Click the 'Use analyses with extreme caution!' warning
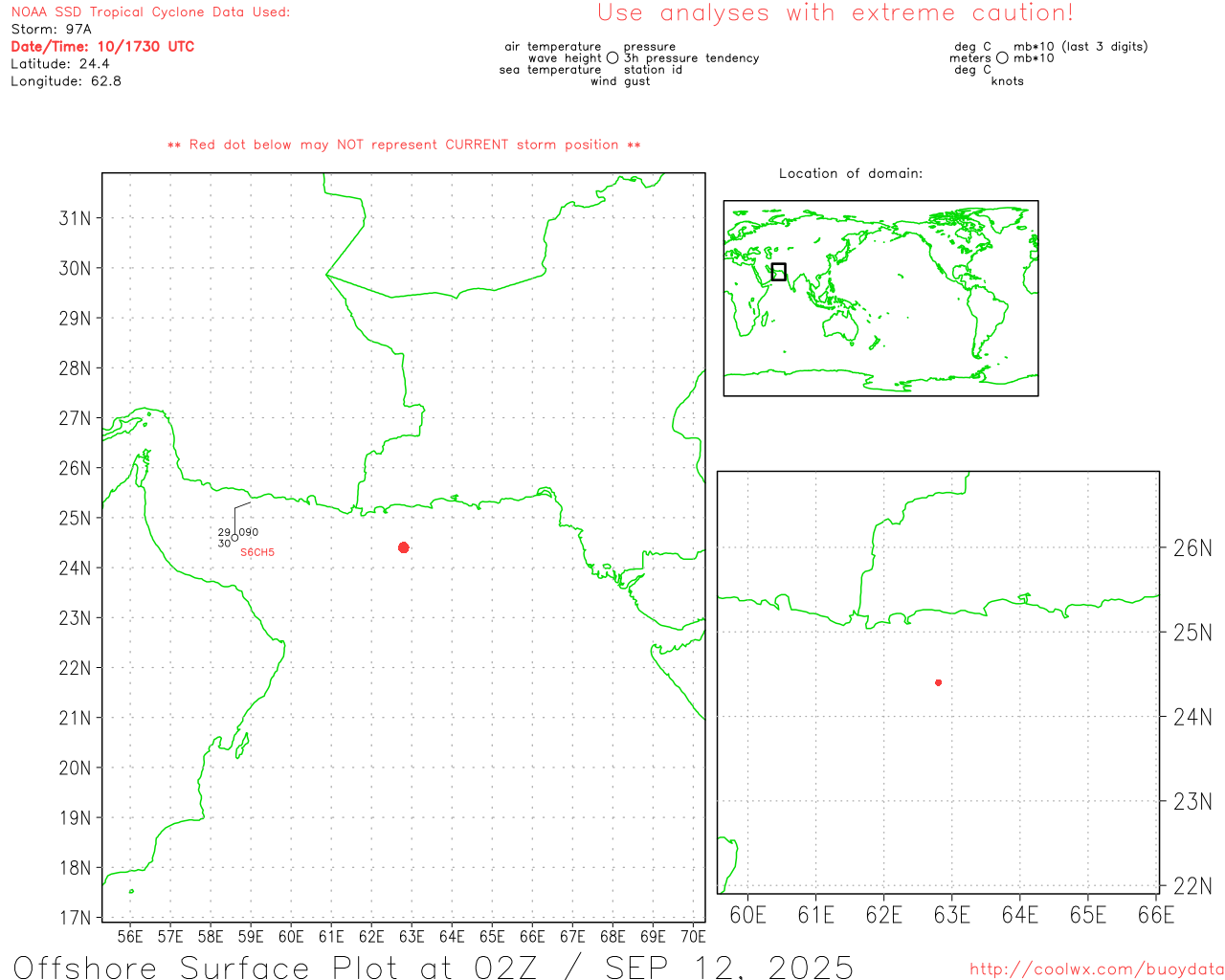 [835, 13]
